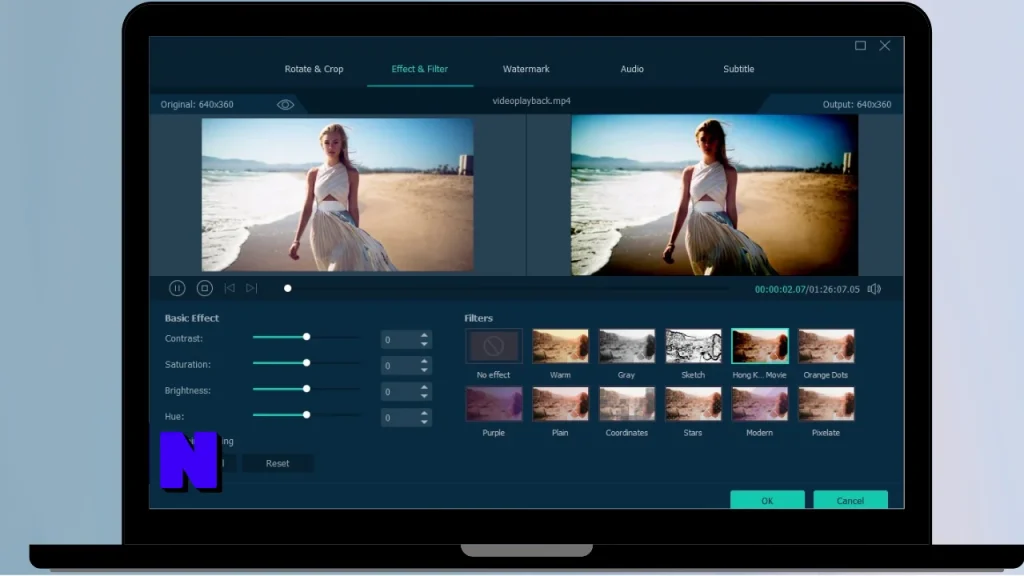
Task: Maximize the editor window
Action: pos(861,45)
